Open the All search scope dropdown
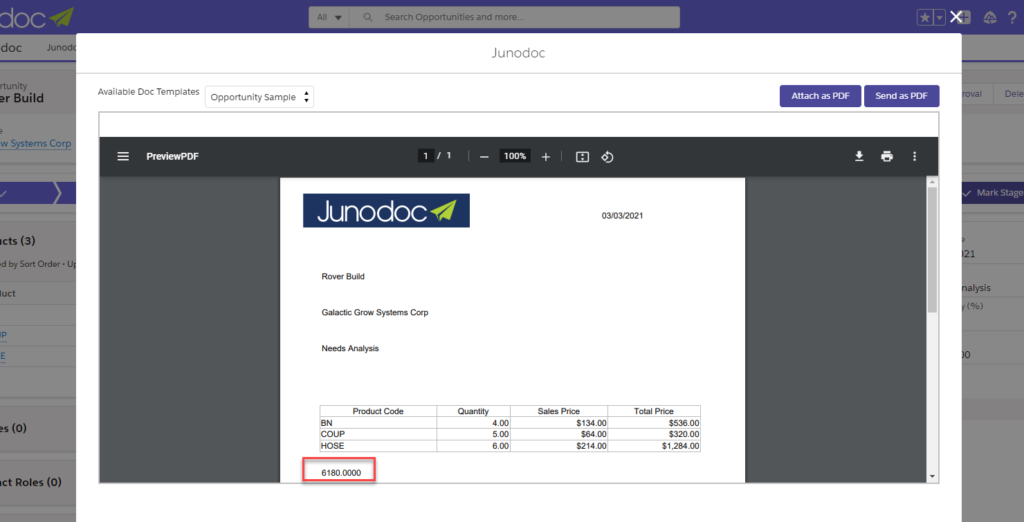Screen dimensions: 1024x522 (329, 17)
